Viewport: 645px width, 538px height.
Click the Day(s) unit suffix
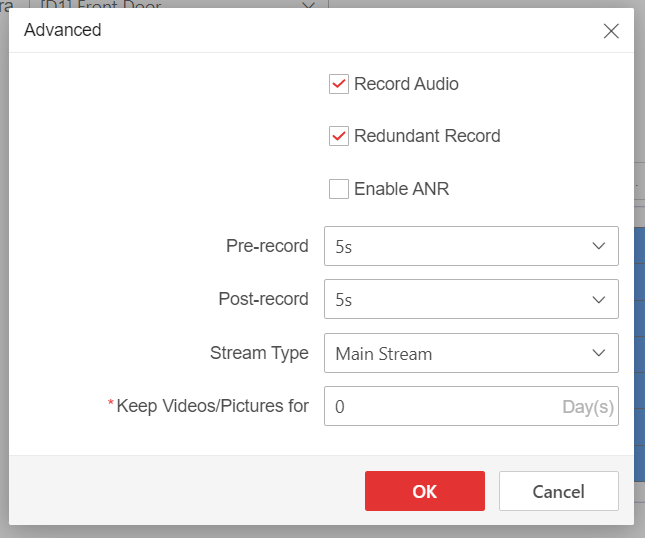587,407
